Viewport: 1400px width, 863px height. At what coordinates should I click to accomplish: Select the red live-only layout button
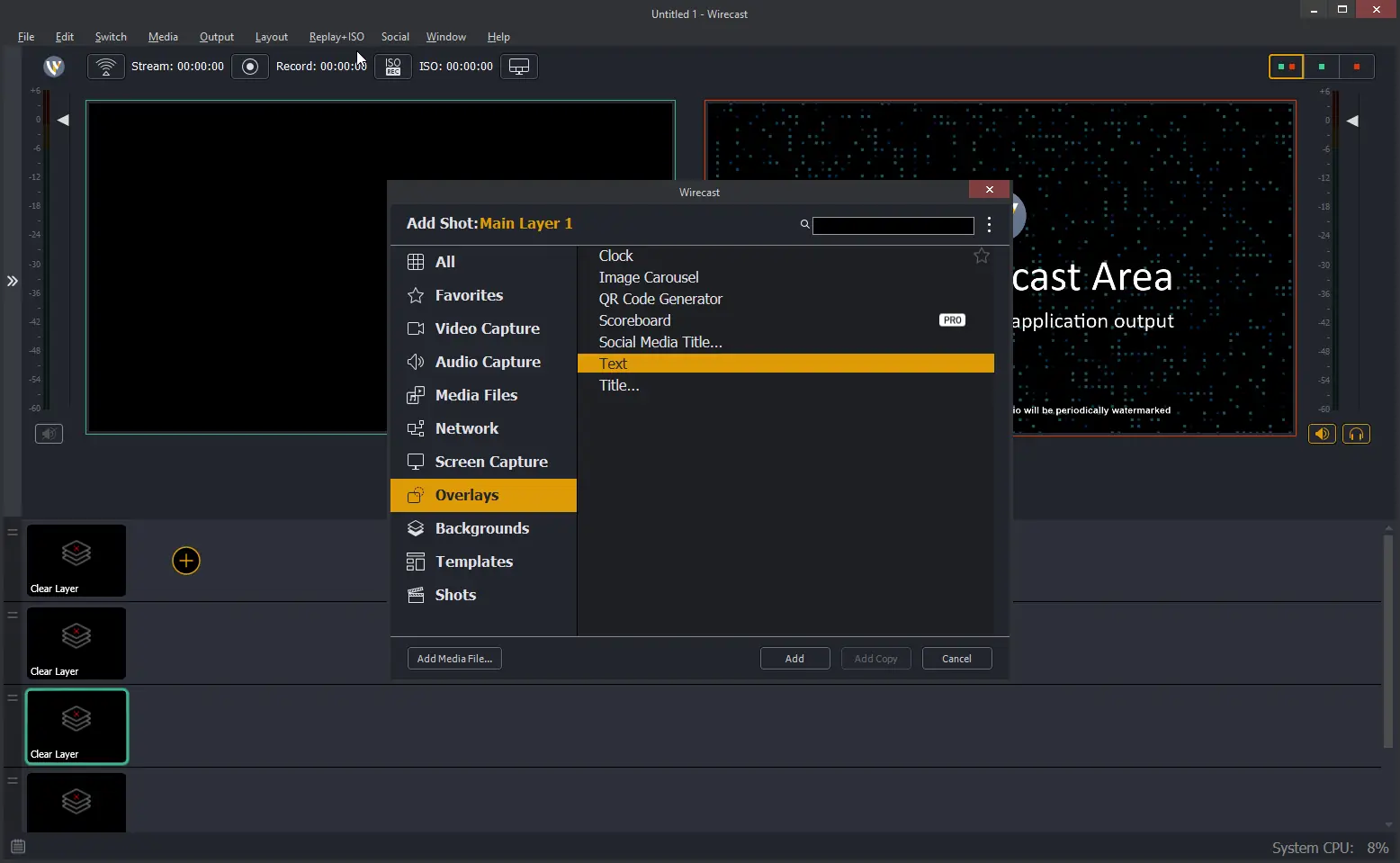coord(1356,67)
